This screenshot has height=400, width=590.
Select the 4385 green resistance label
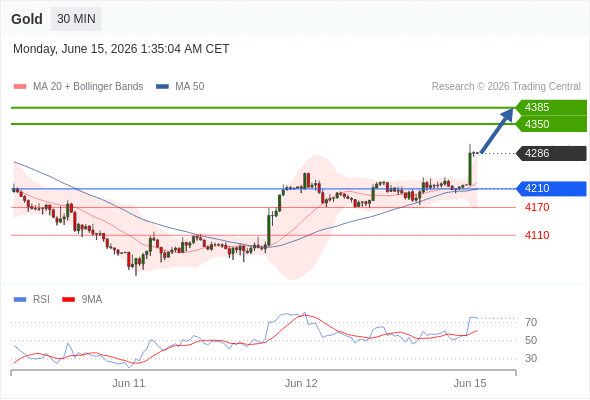pyautogui.click(x=551, y=108)
